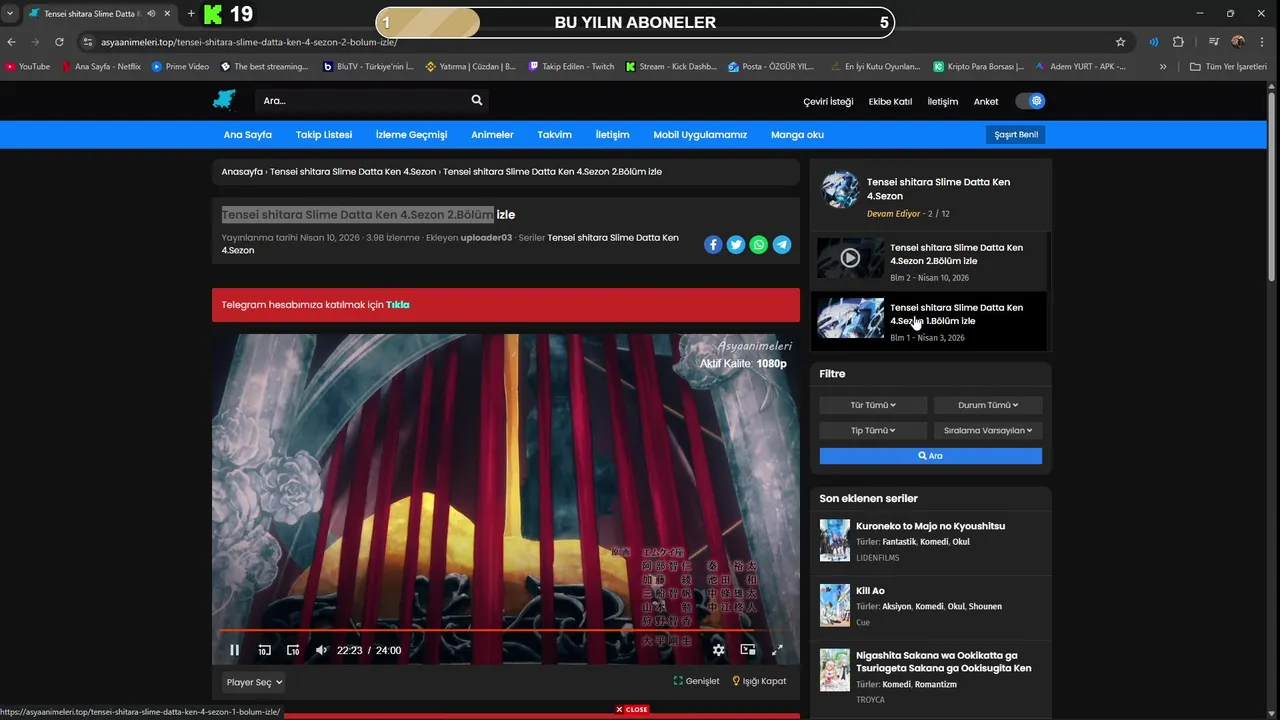
Task: Skip video forward 10 seconds
Action: coord(293,650)
